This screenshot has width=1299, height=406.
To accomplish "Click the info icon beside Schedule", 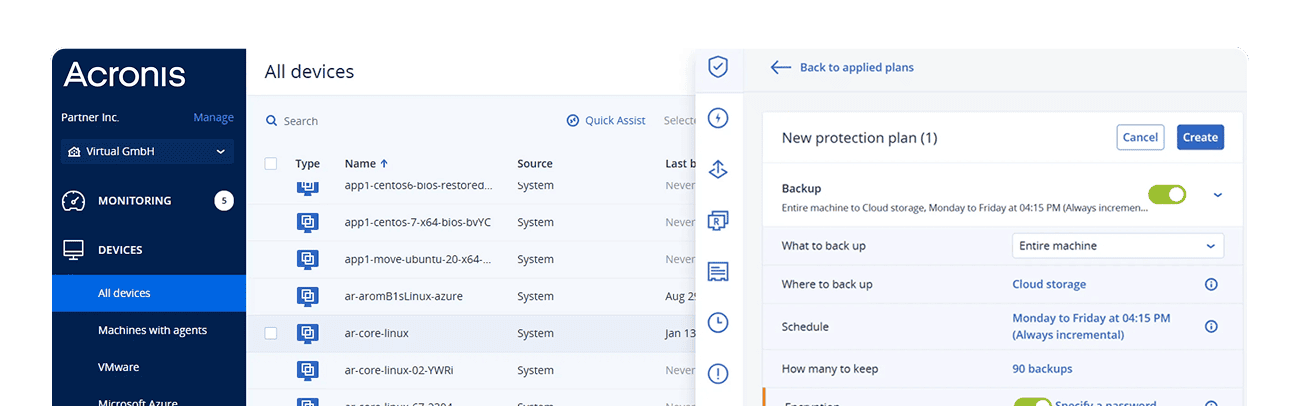I will (x=1211, y=326).
